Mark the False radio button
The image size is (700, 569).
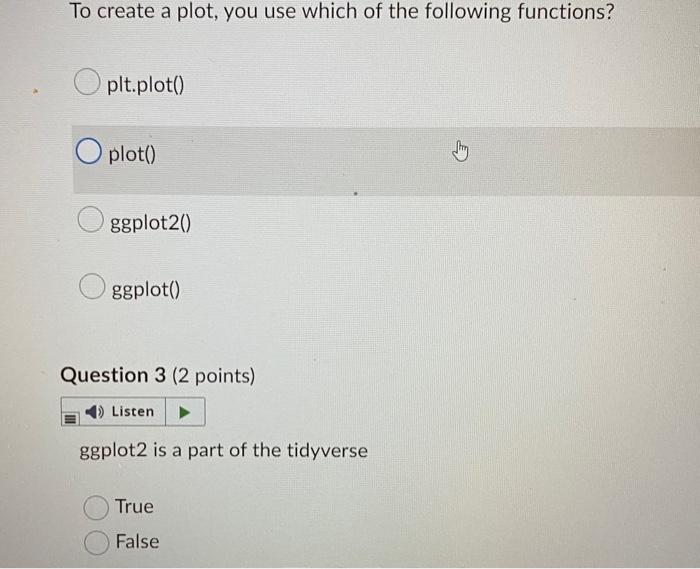tap(96, 542)
